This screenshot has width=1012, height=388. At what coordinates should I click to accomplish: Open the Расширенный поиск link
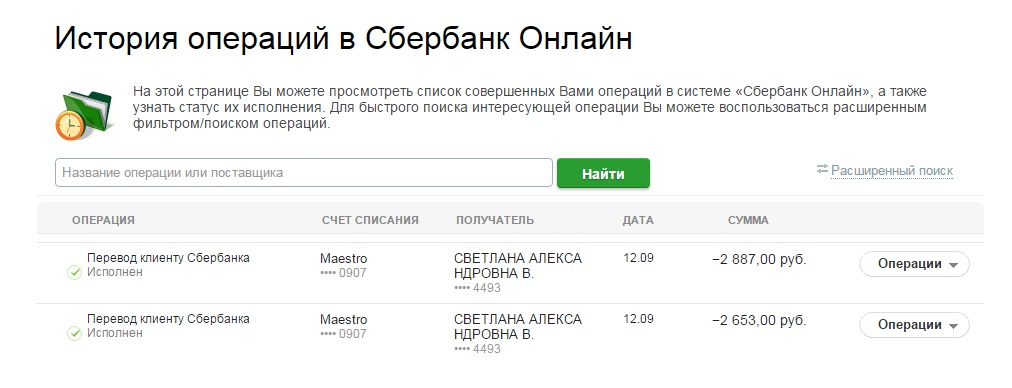892,171
